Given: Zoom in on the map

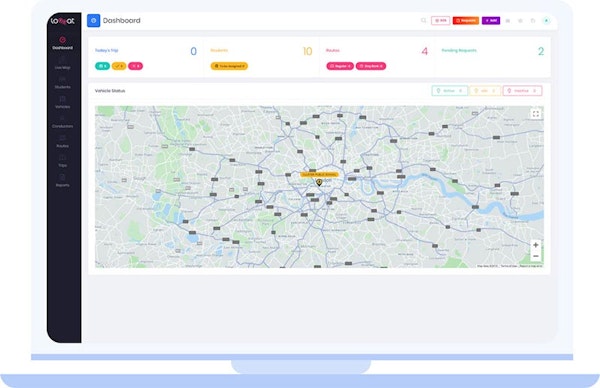Looking at the screenshot, I should [536, 245].
